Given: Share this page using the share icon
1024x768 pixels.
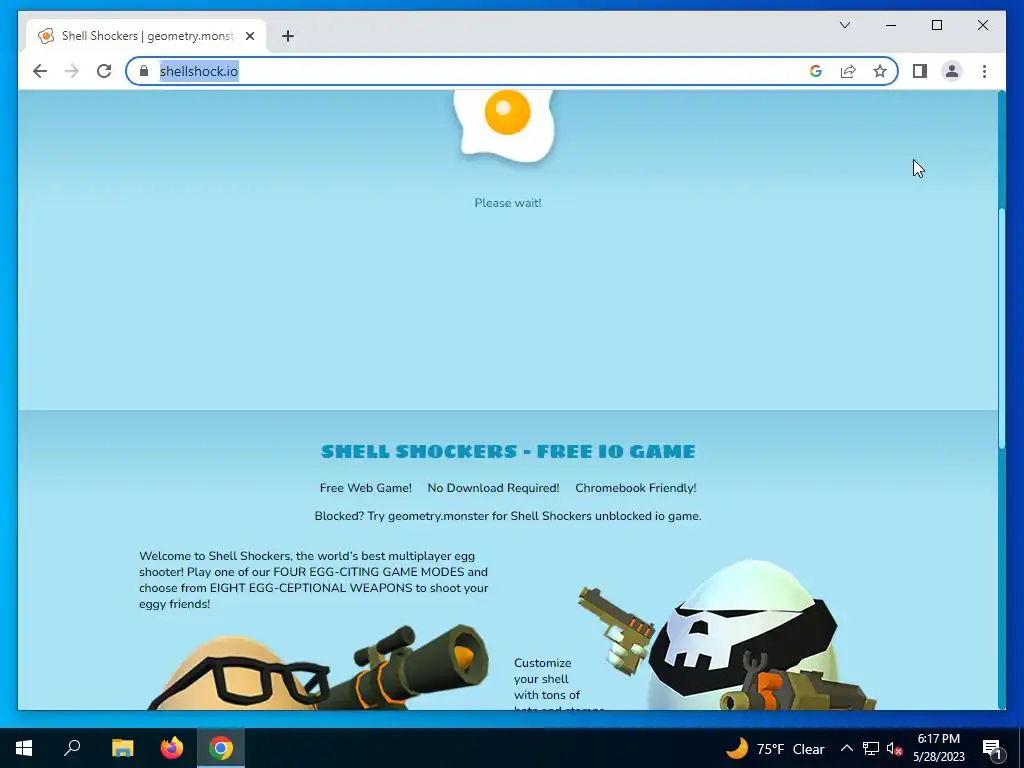Looking at the screenshot, I should pyautogui.click(x=848, y=71).
